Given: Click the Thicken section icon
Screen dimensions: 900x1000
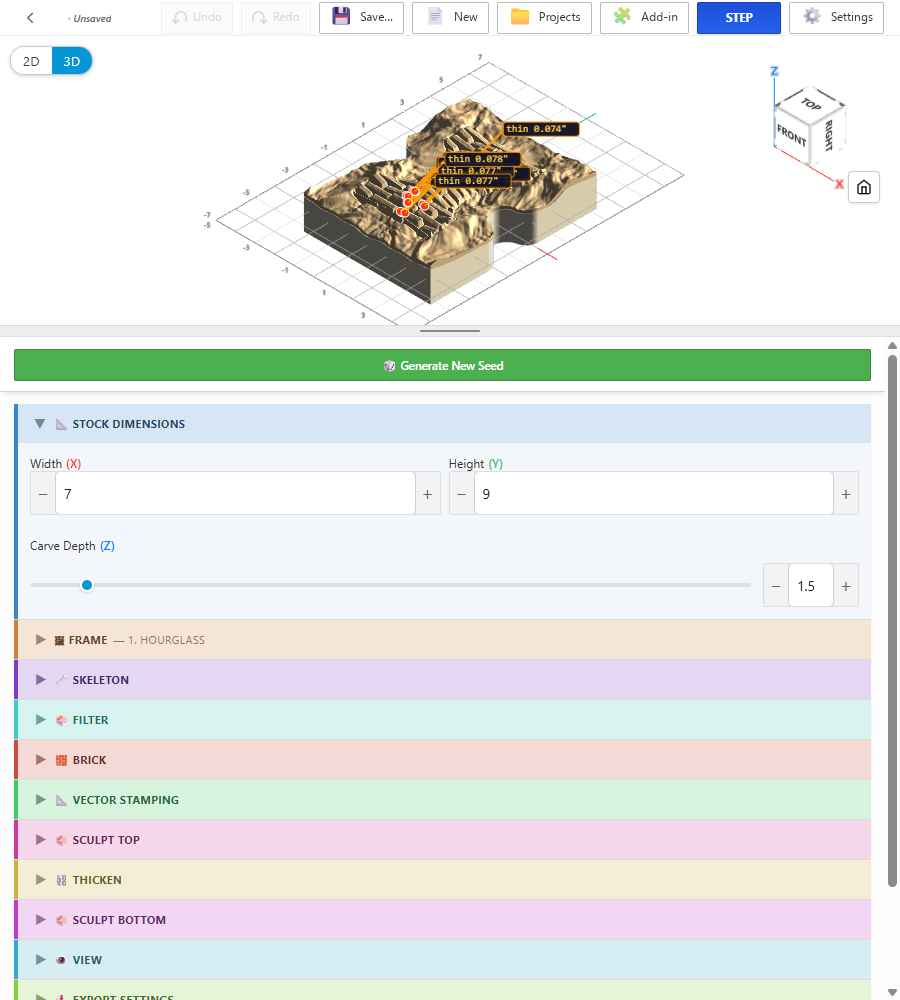Looking at the screenshot, I should [61, 880].
